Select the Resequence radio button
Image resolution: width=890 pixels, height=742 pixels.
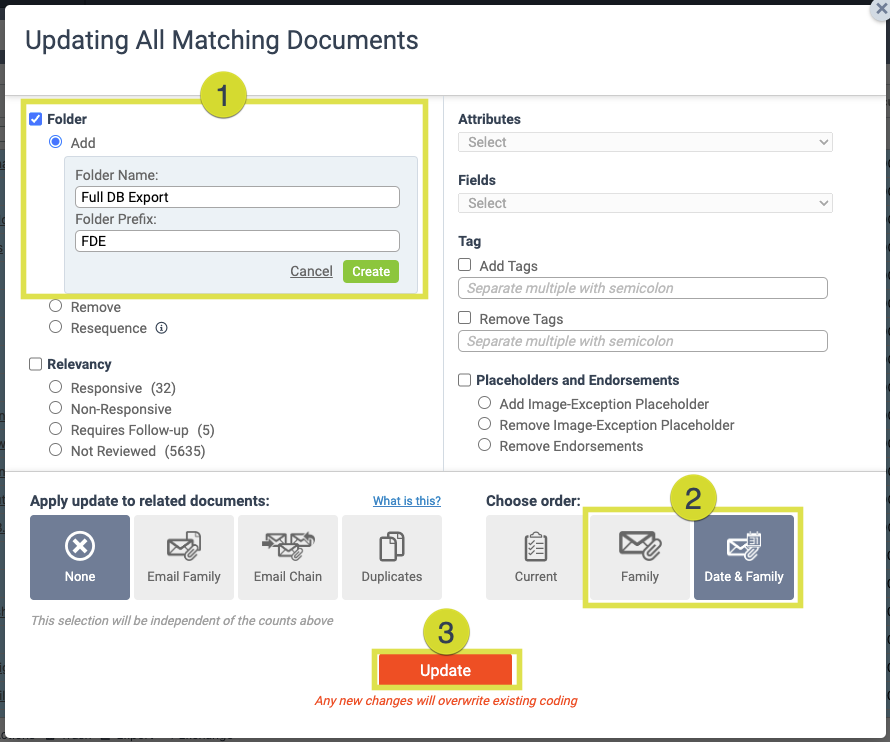pyautogui.click(x=56, y=327)
